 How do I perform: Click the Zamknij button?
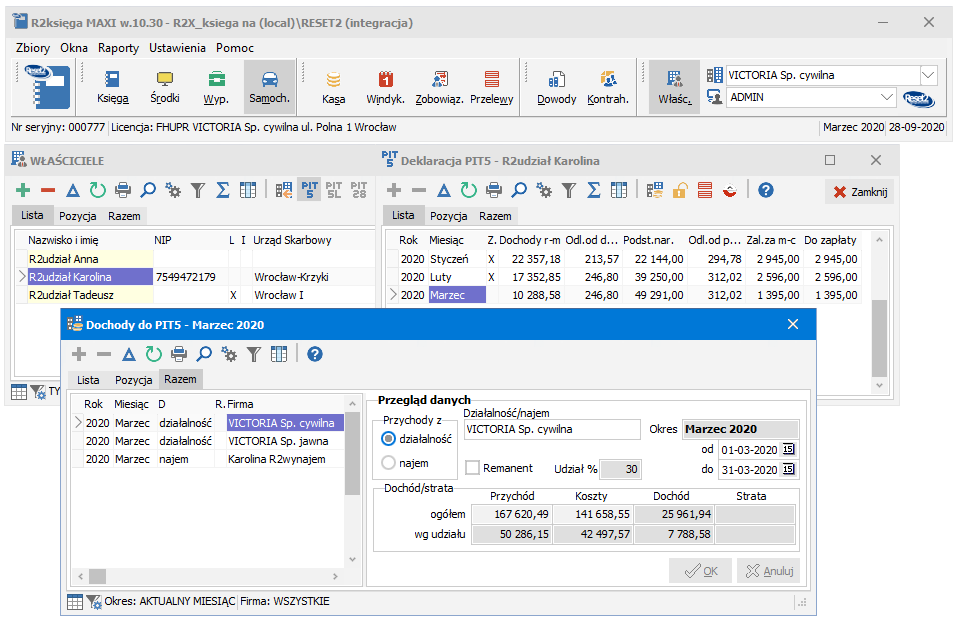click(x=860, y=192)
